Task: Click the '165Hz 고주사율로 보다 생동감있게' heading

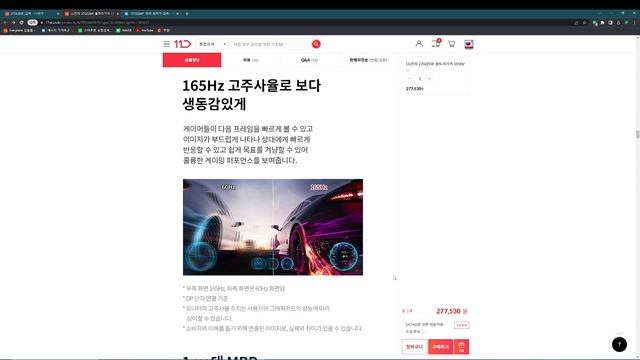Action: pos(251,95)
